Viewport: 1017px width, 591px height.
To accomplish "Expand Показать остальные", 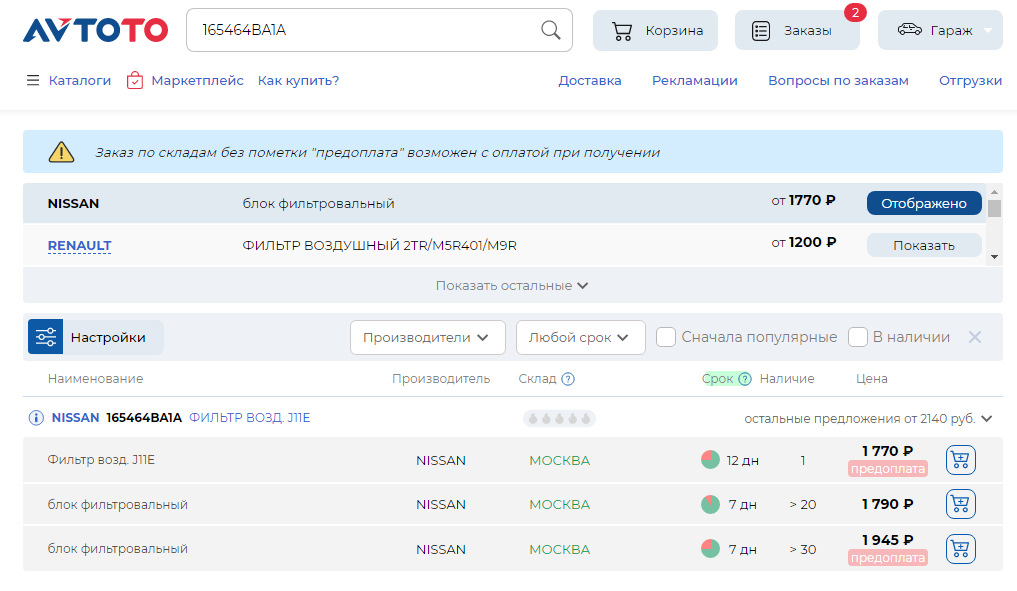I will (512, 285).
